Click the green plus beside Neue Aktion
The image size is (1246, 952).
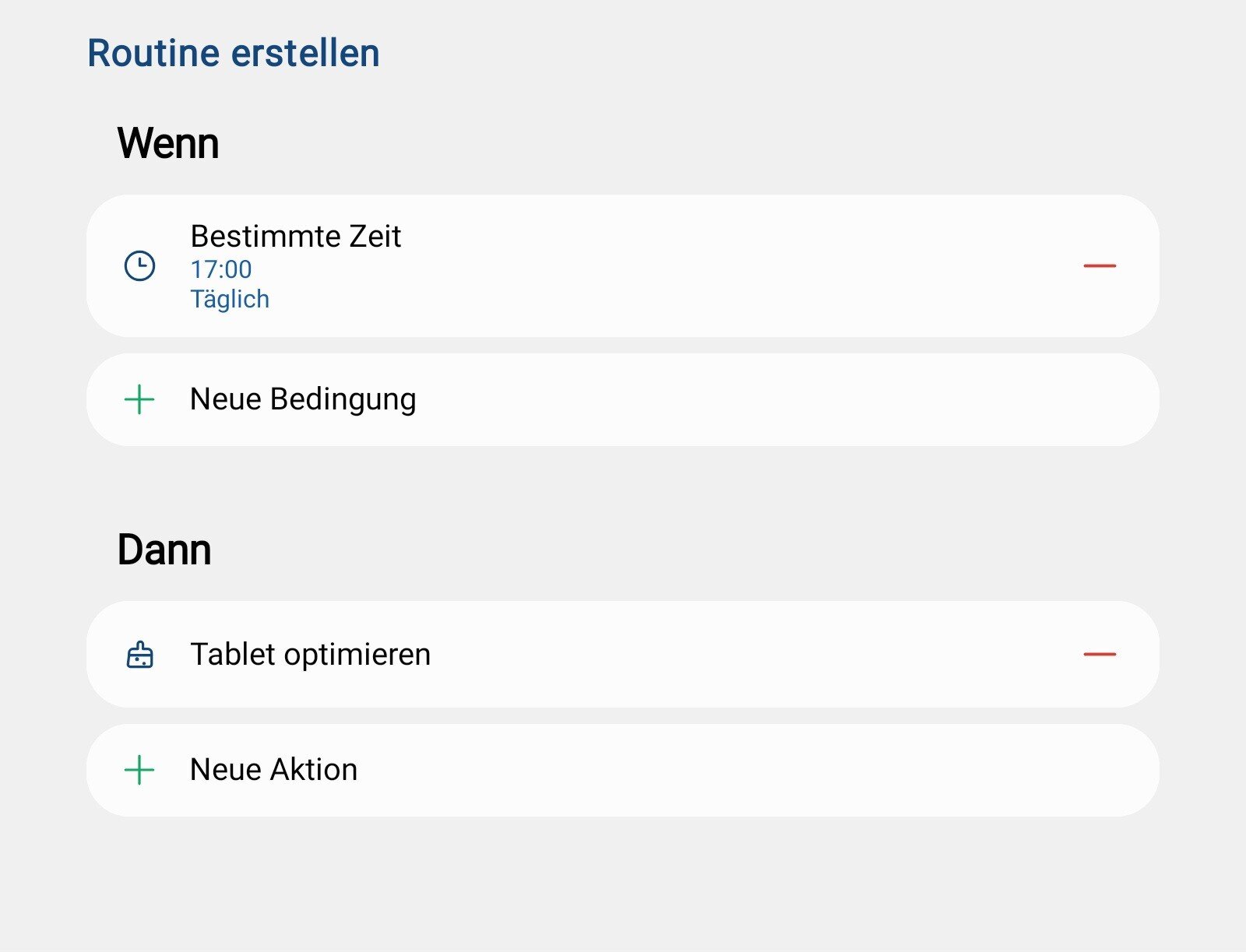click(139, 770)
